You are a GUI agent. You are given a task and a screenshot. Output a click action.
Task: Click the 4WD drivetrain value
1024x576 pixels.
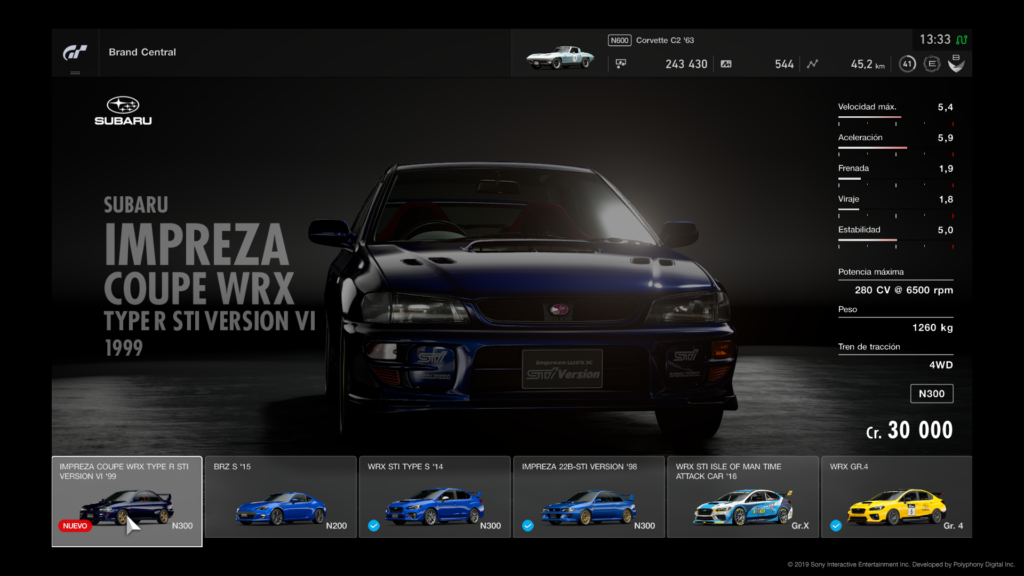[x=941, y=365]
